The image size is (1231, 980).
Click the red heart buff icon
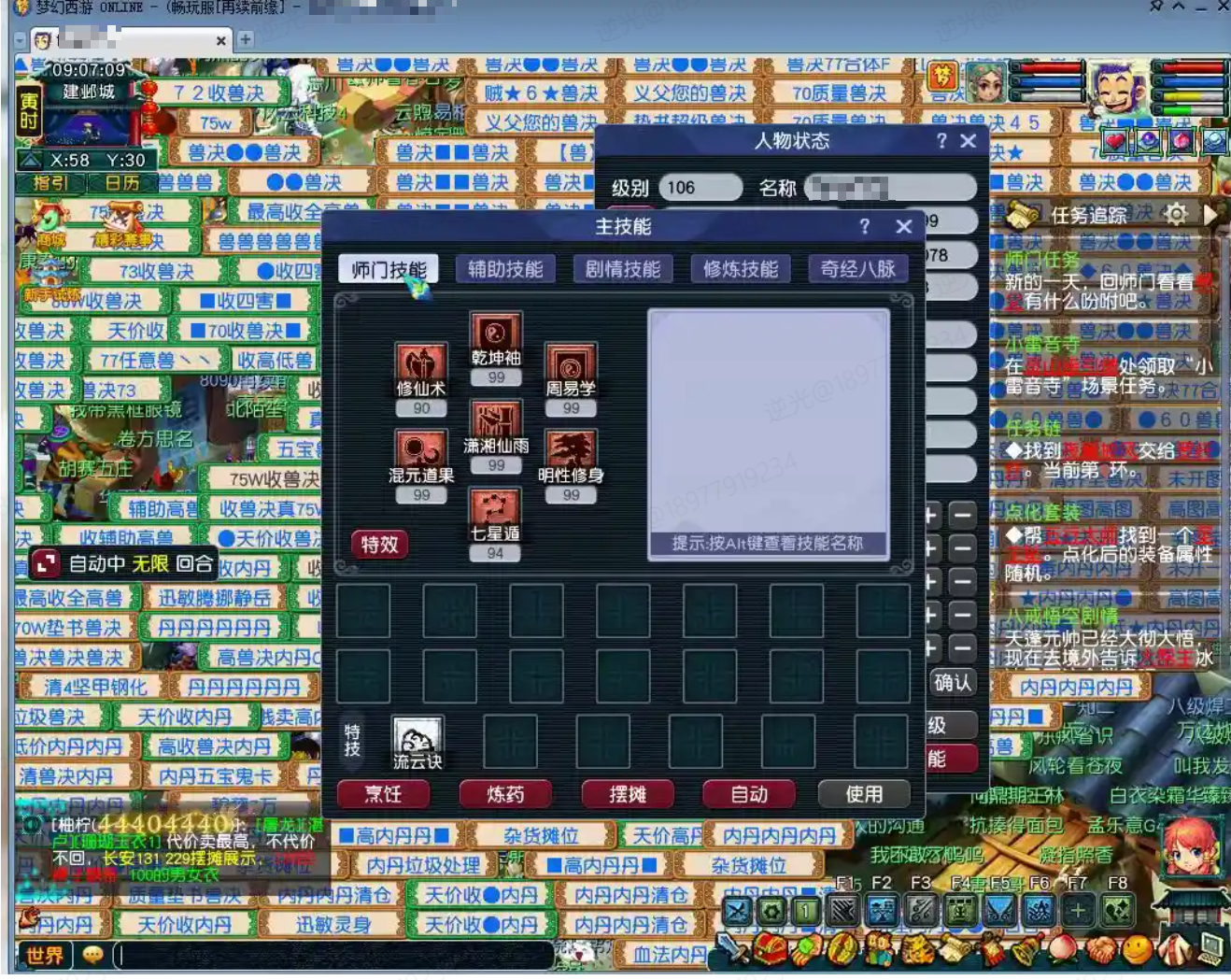tap(1114, 142)
